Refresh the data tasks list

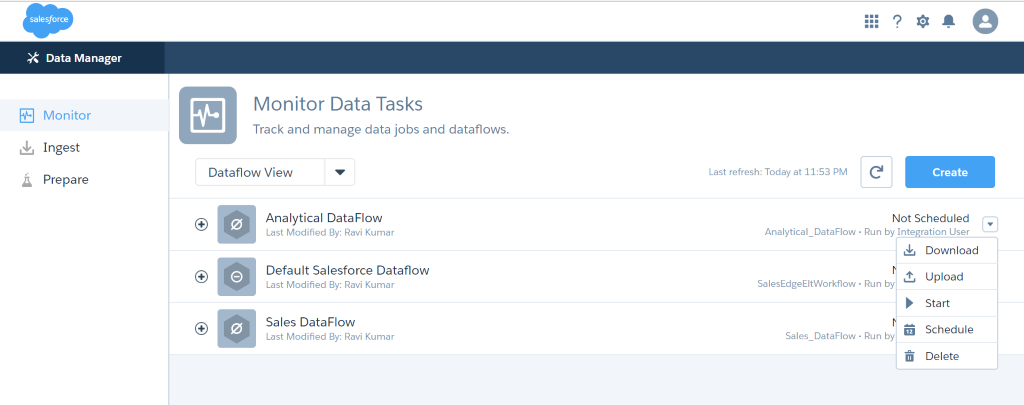[x=876, y=172]
